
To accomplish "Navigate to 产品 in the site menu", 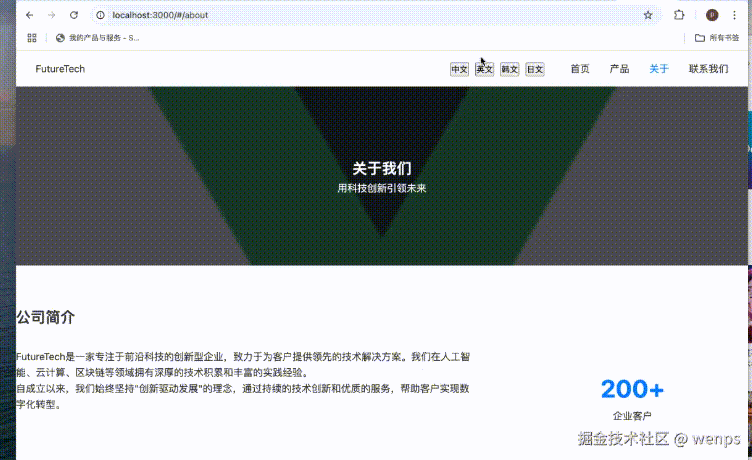I will [x=619, y=69].
